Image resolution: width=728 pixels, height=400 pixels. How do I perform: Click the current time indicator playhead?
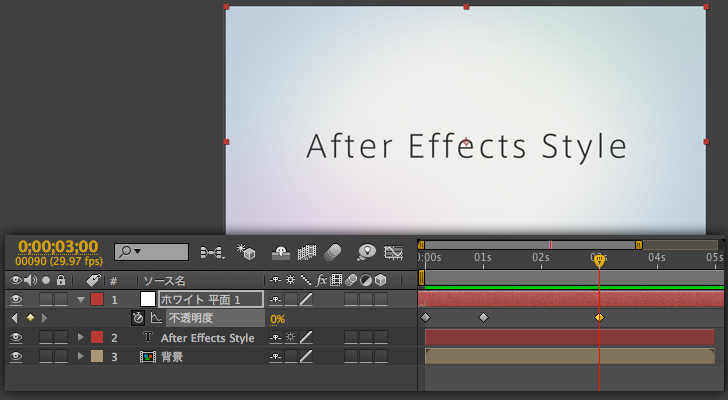pos(599,260)
